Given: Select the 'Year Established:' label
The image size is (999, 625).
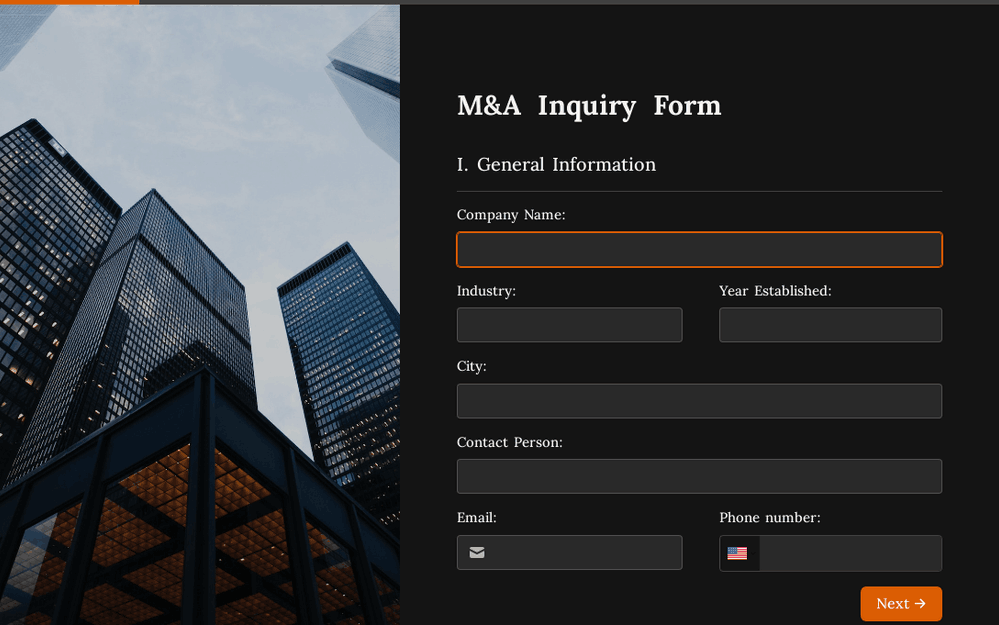Looking at the screenshot, I should [x=775, y=291].
